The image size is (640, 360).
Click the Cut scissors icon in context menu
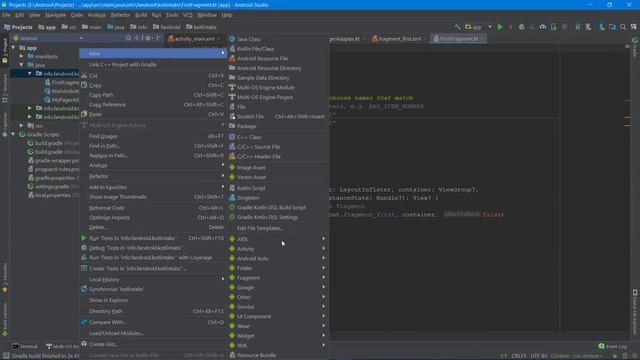84,76
